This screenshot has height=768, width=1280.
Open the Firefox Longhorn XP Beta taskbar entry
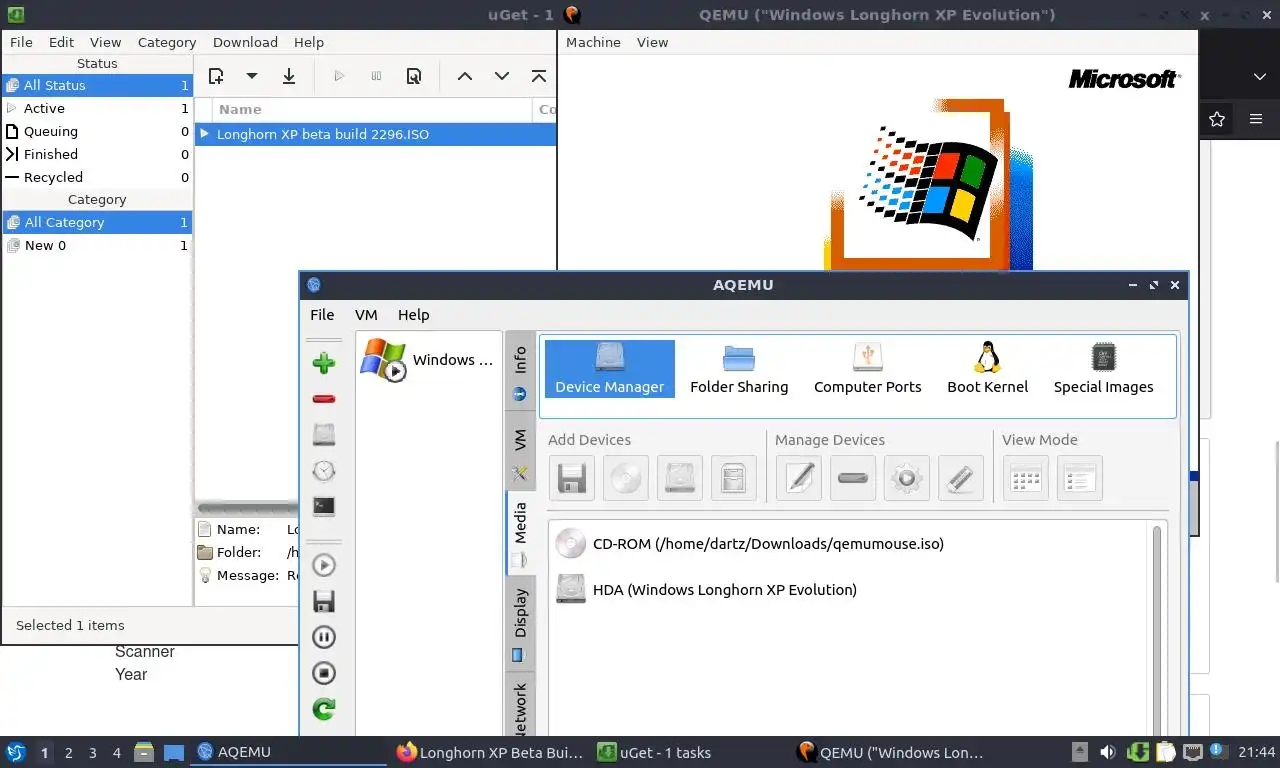tap(490, 753)
